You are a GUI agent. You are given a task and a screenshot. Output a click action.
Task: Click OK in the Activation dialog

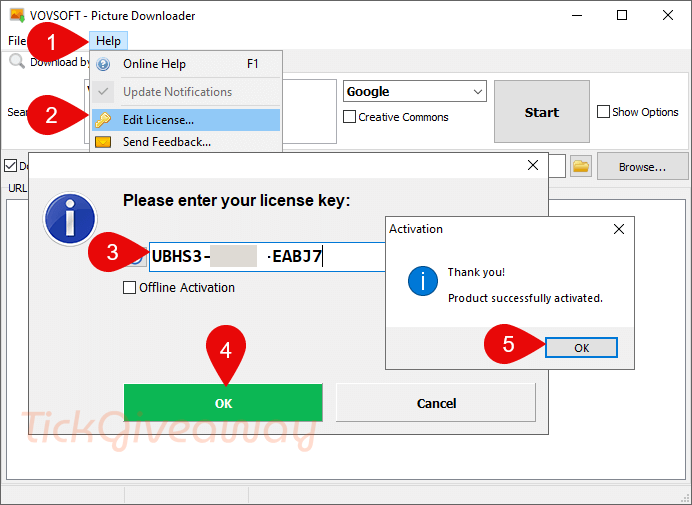coord(581,348)
